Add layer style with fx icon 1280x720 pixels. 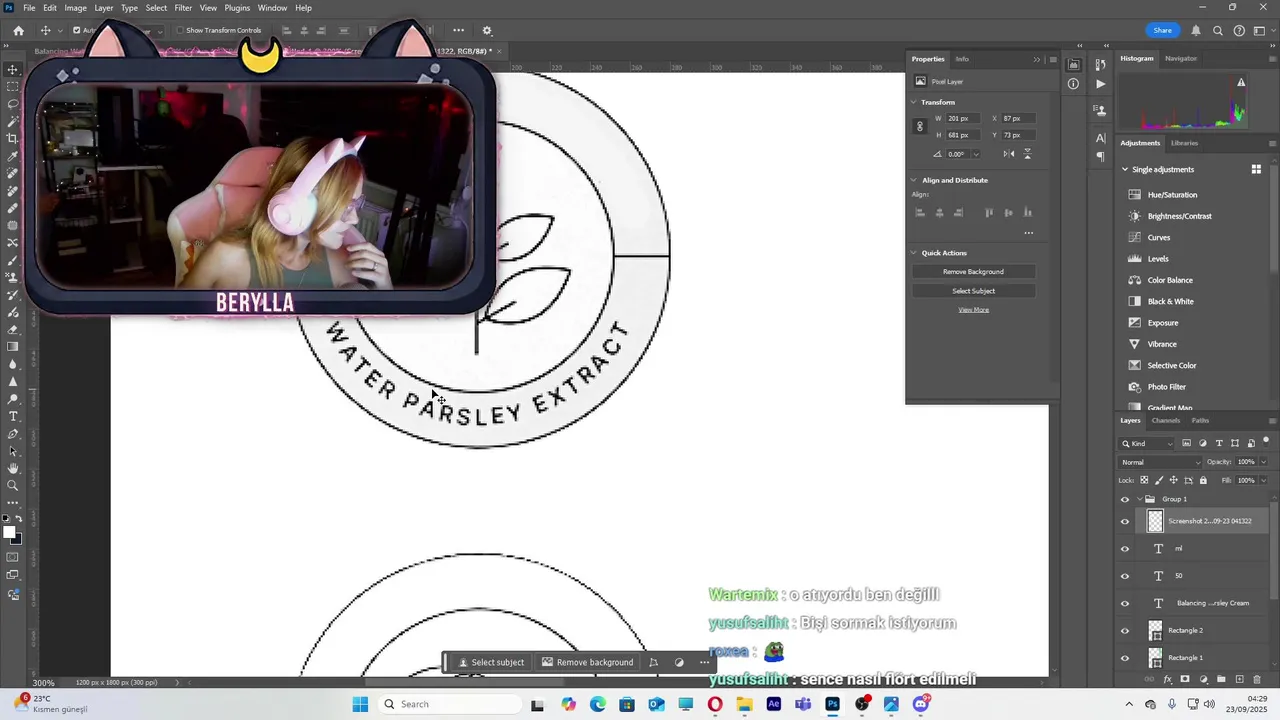(1167, 680)
